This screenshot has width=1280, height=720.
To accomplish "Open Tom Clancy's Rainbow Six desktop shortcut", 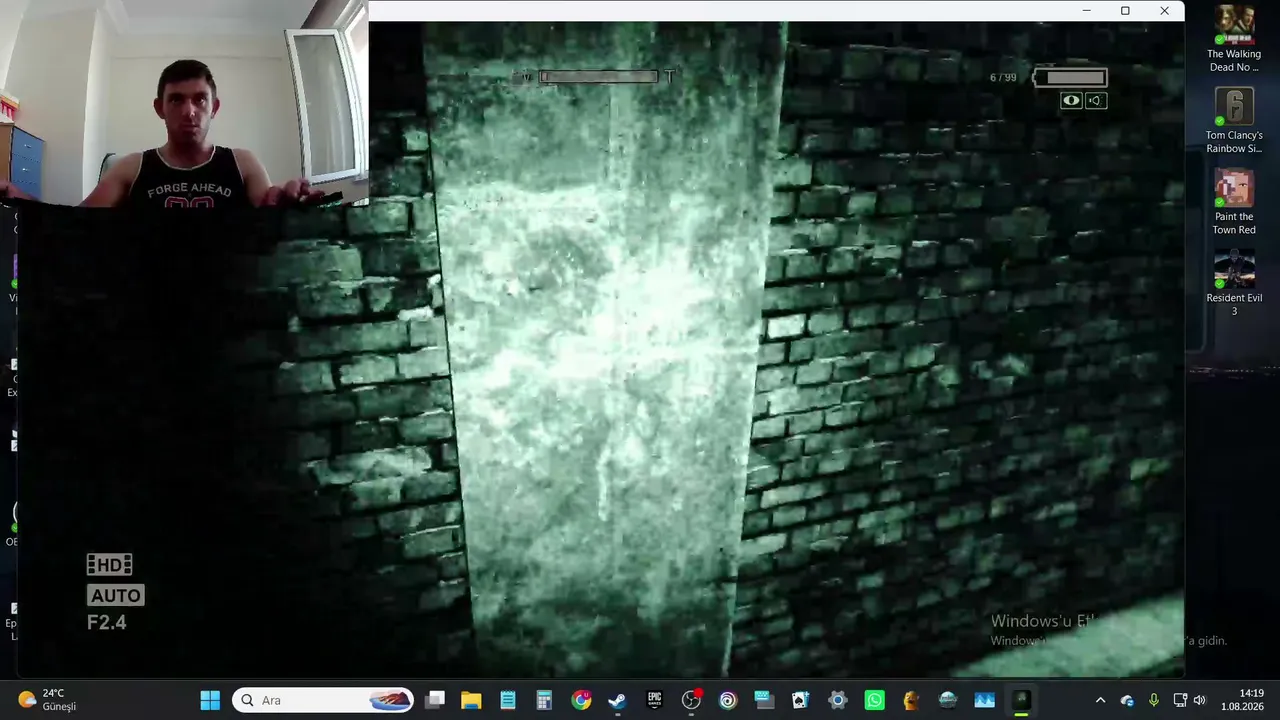I will pos(1234,121).
